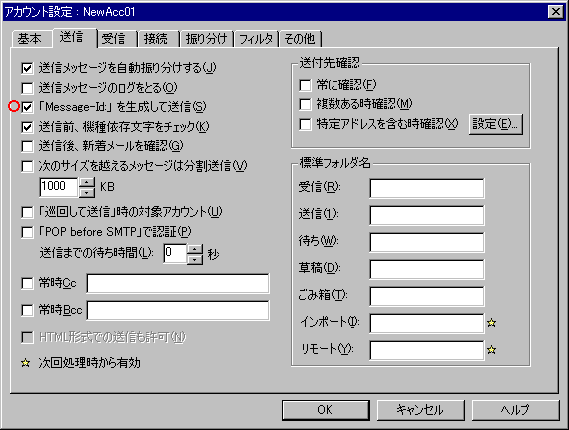Viewport: 569px width, 430px height.
Task: Enable the 常時Bcc checkbox
Action: (x=27, y=310)
